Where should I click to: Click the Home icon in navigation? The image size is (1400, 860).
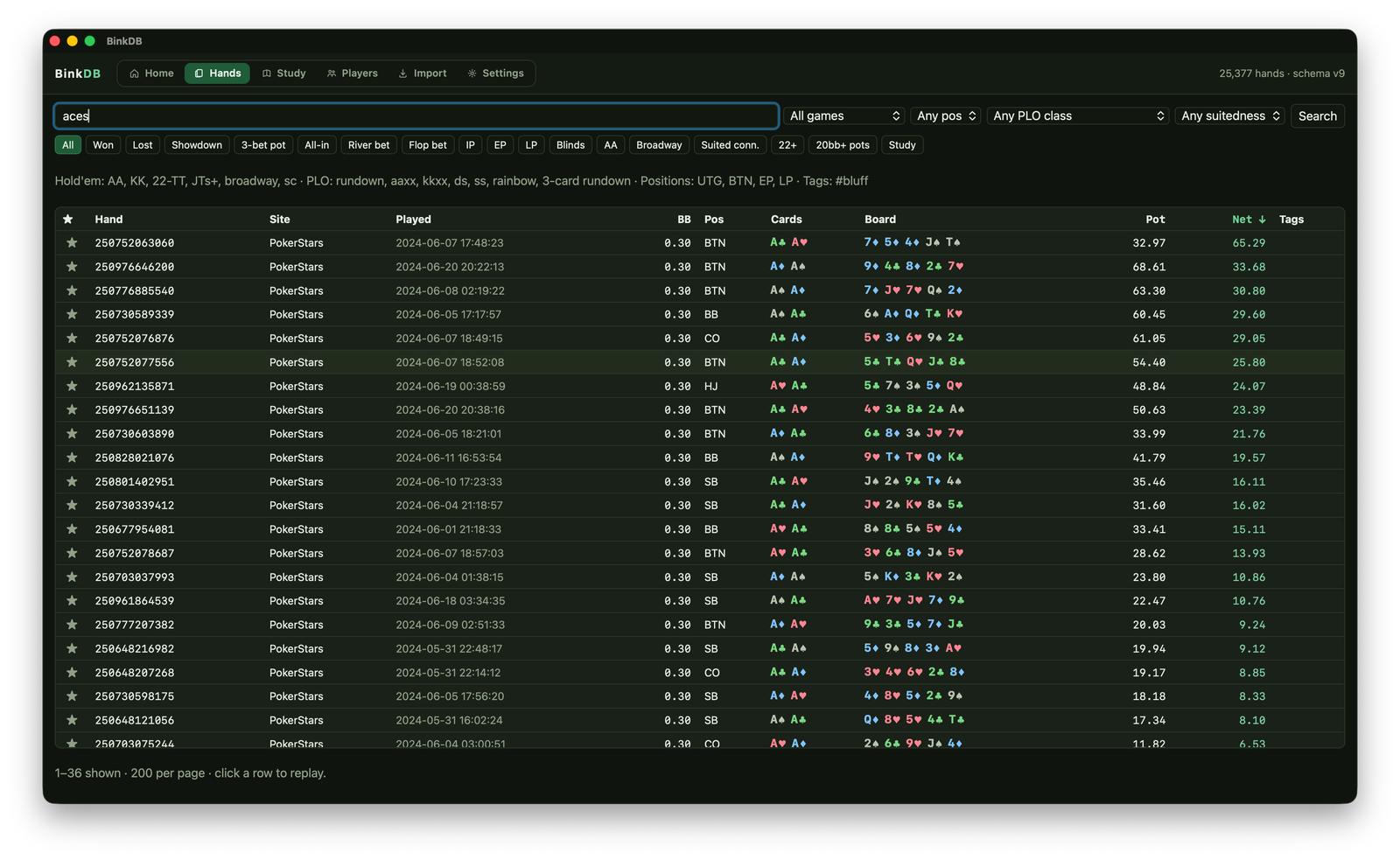[134, 73]
